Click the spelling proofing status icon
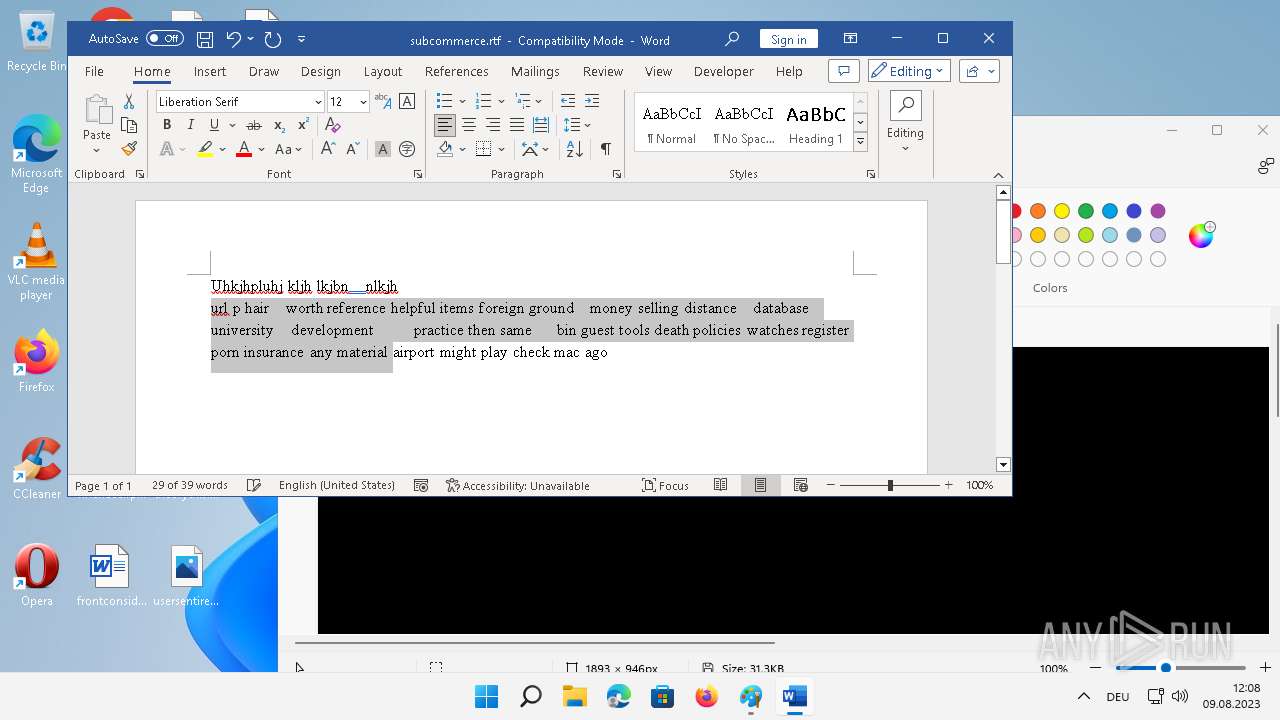The height and width of the screenshot is (720, 1280). tap(254, 485)
